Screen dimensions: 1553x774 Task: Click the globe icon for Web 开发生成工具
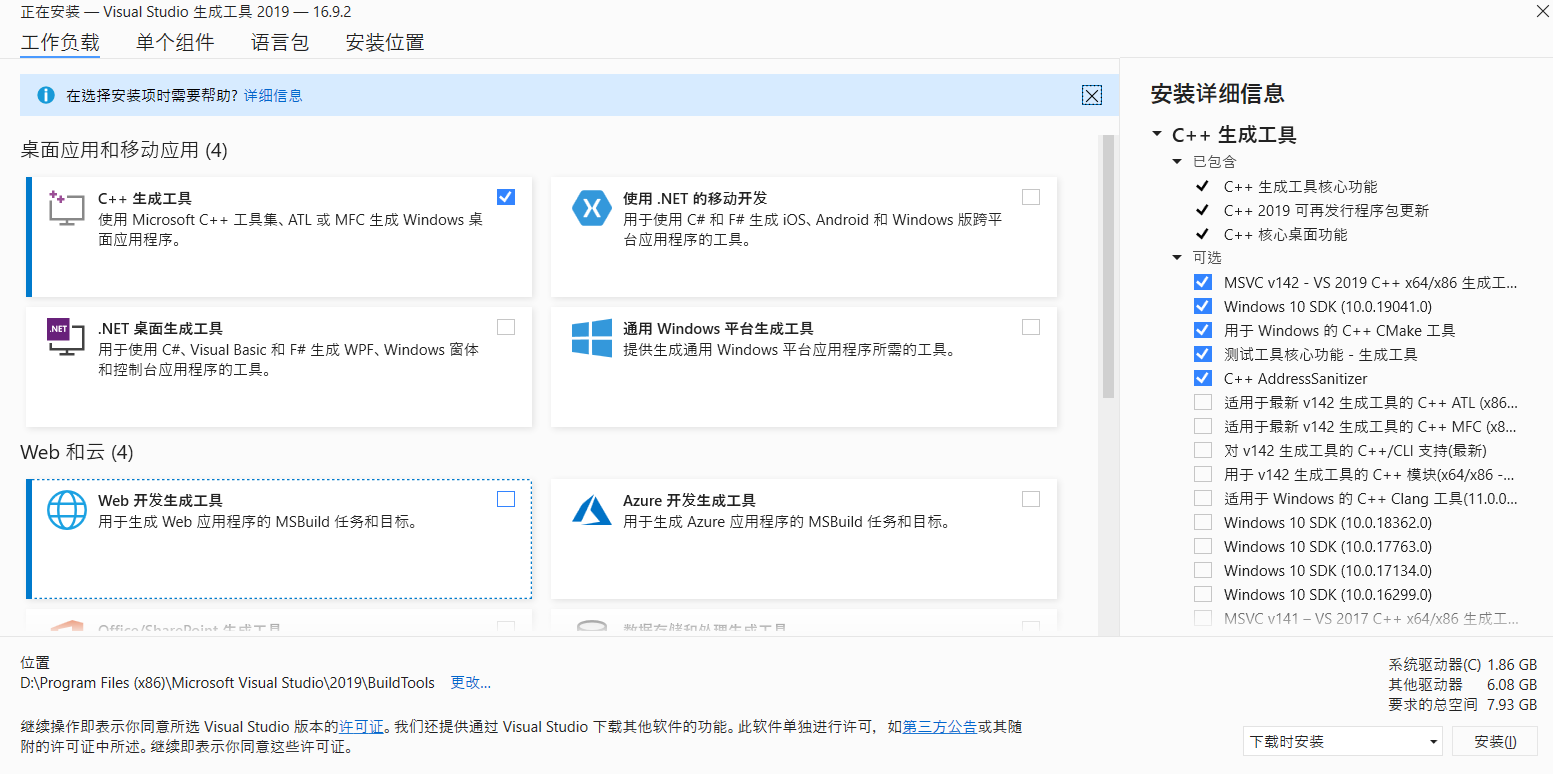(x=67, y=510)
